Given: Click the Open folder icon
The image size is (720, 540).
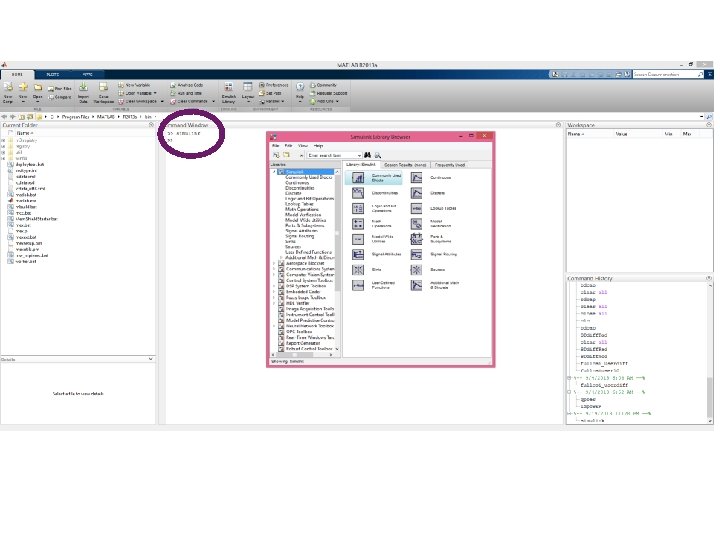Looking at the screenshot, I should [38, 87].
